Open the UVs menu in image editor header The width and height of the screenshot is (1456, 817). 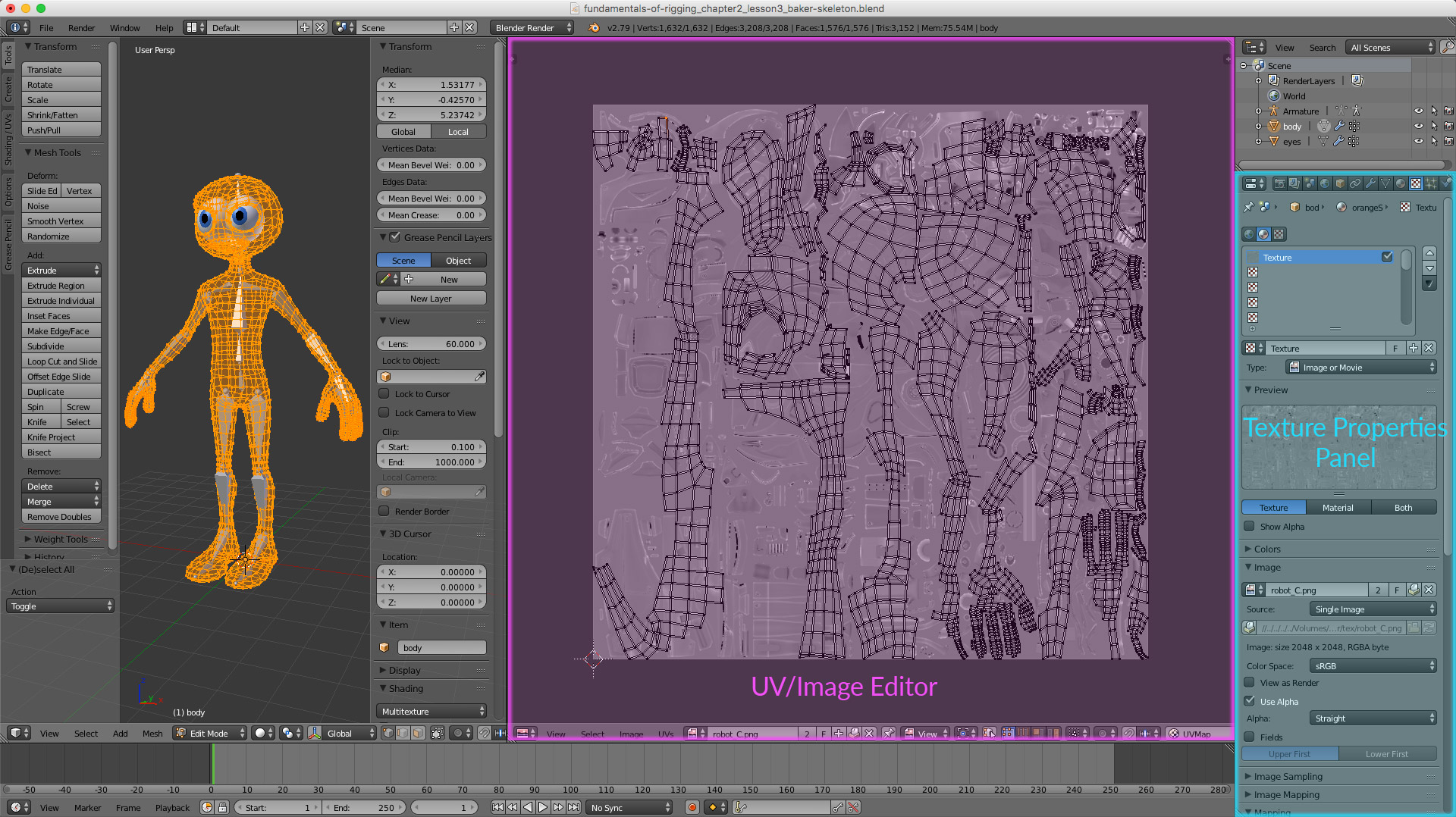[666, 734]
